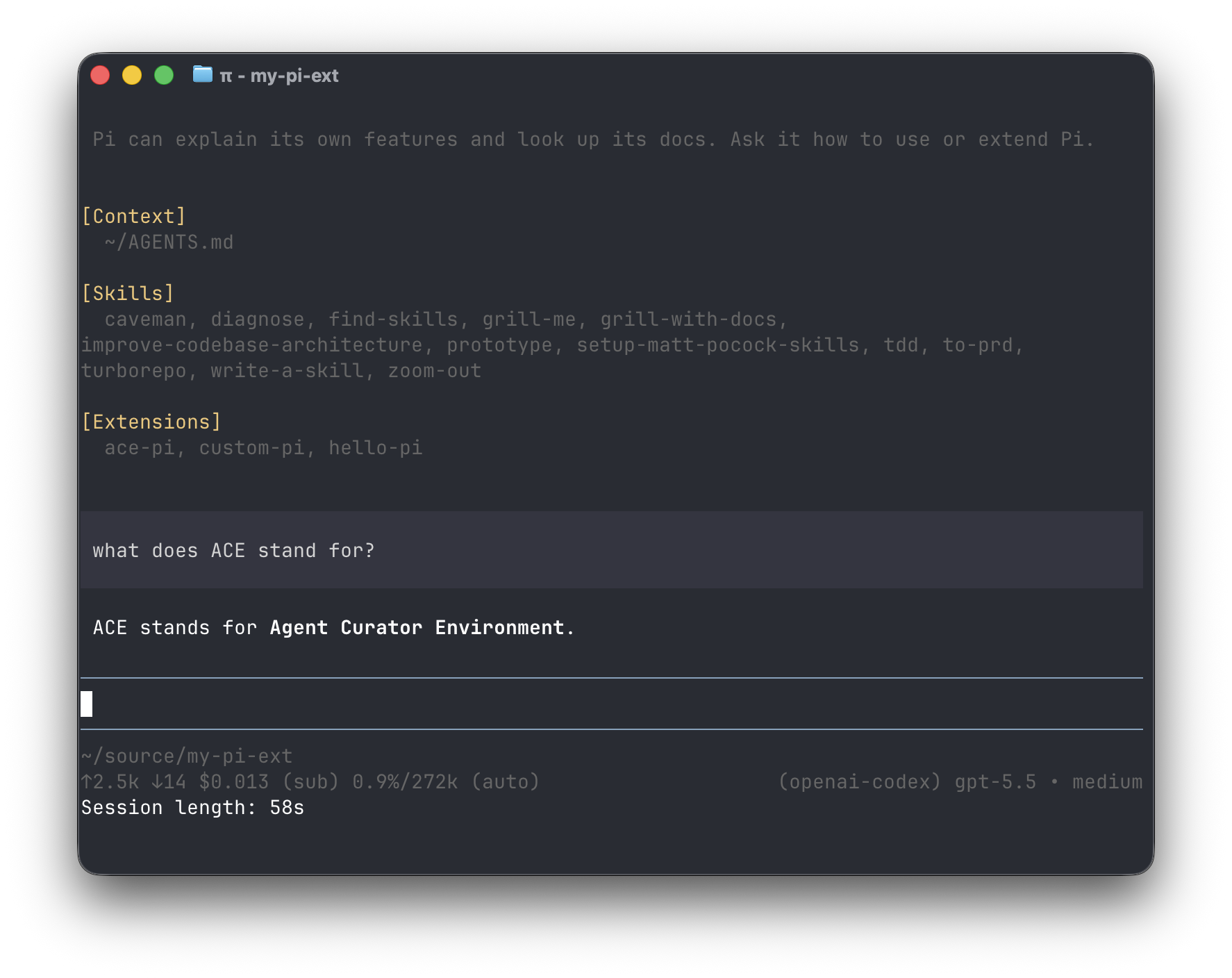Click the window title 'π - my-pi-ext'
This screenshot has height=978, width=1232.
(279, 76)
